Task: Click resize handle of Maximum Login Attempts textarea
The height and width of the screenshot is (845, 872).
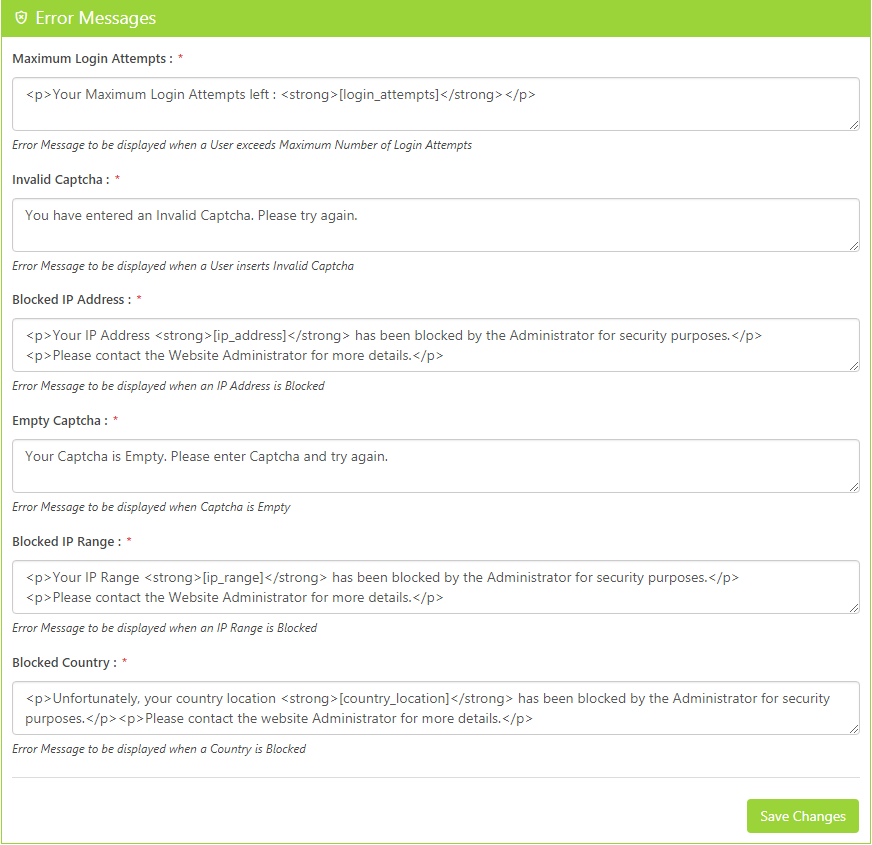Action: coord(854,125)
